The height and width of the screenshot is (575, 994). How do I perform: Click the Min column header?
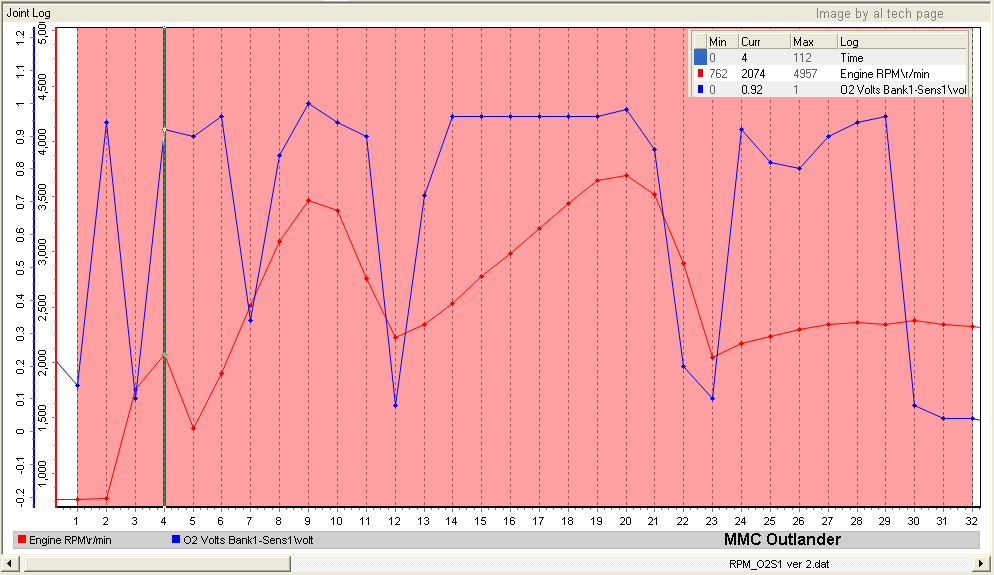point(717,42)
